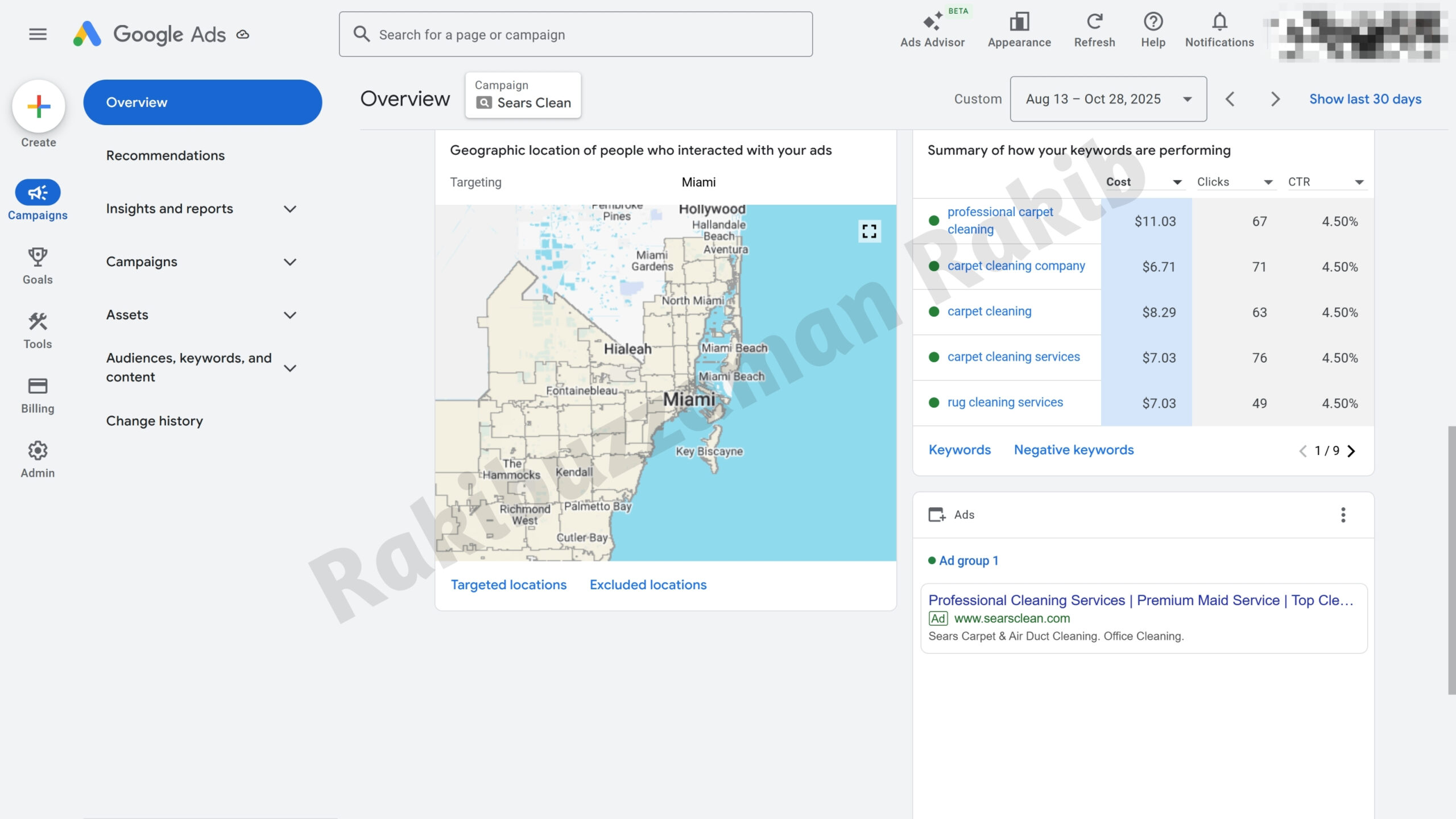Open Change history page

[x=155, y=421]
